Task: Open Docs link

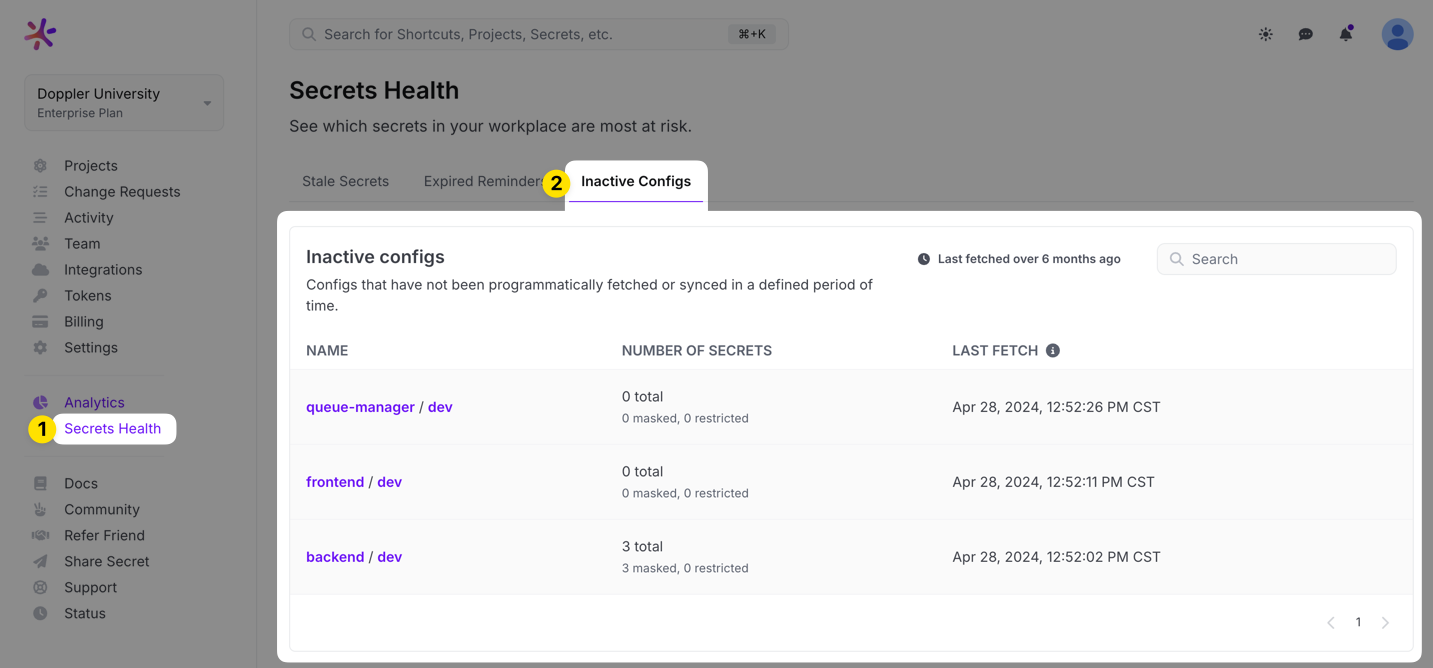Action: coord(81,484)
